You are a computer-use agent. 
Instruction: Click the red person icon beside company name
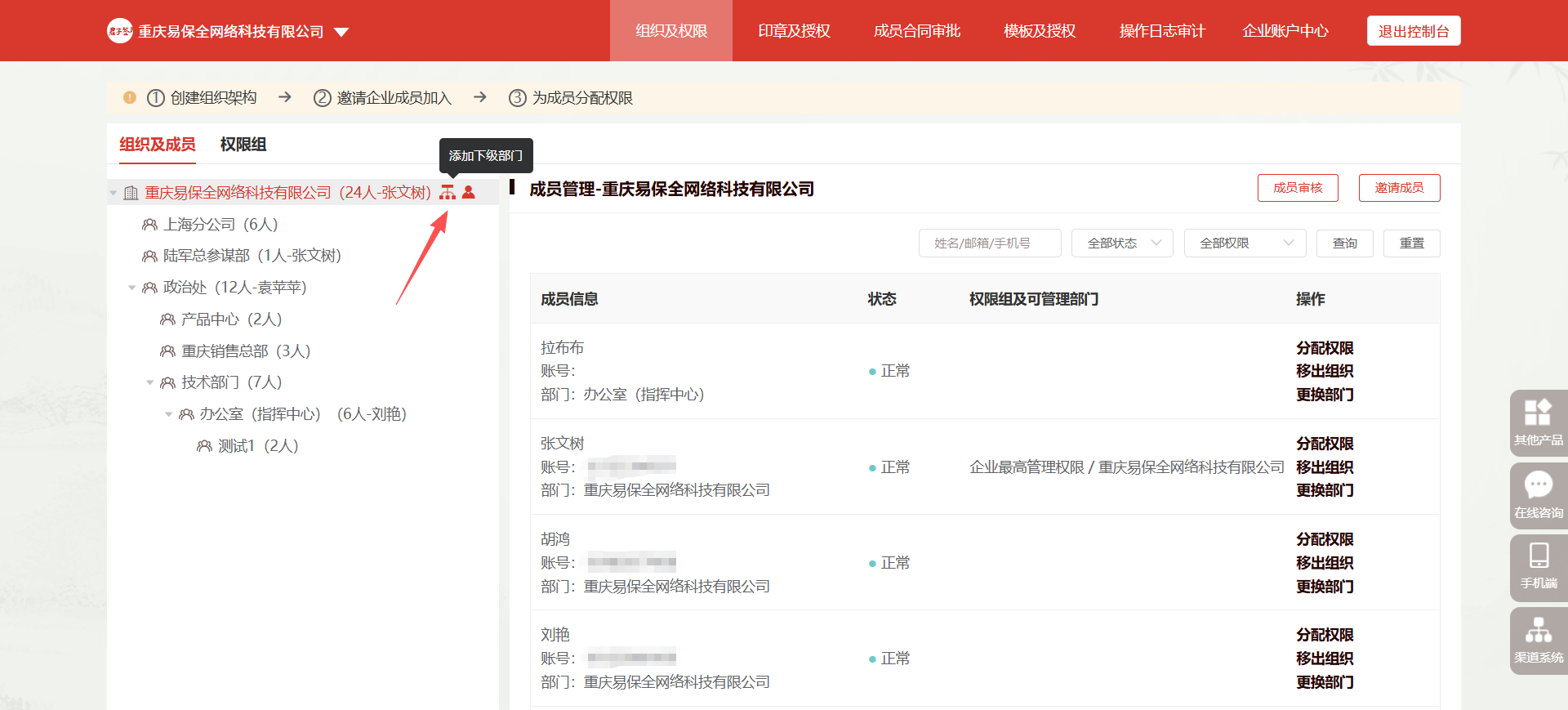click(x=469, y=192)
